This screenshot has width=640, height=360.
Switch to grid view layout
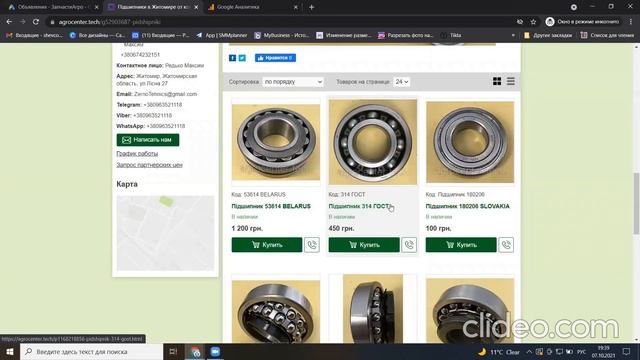497,81
